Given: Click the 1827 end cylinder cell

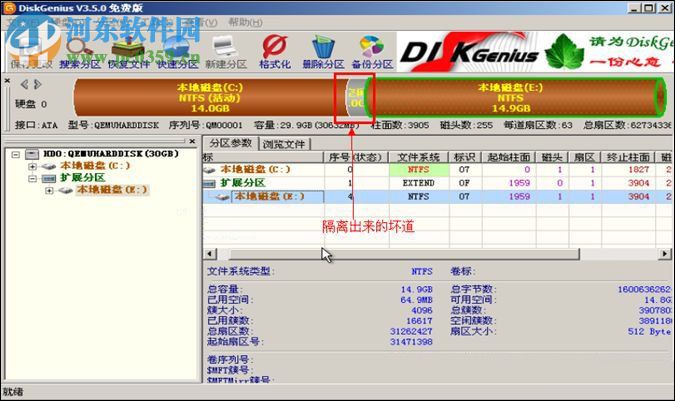Looking at the screenshot, I should tap(638, 170).
